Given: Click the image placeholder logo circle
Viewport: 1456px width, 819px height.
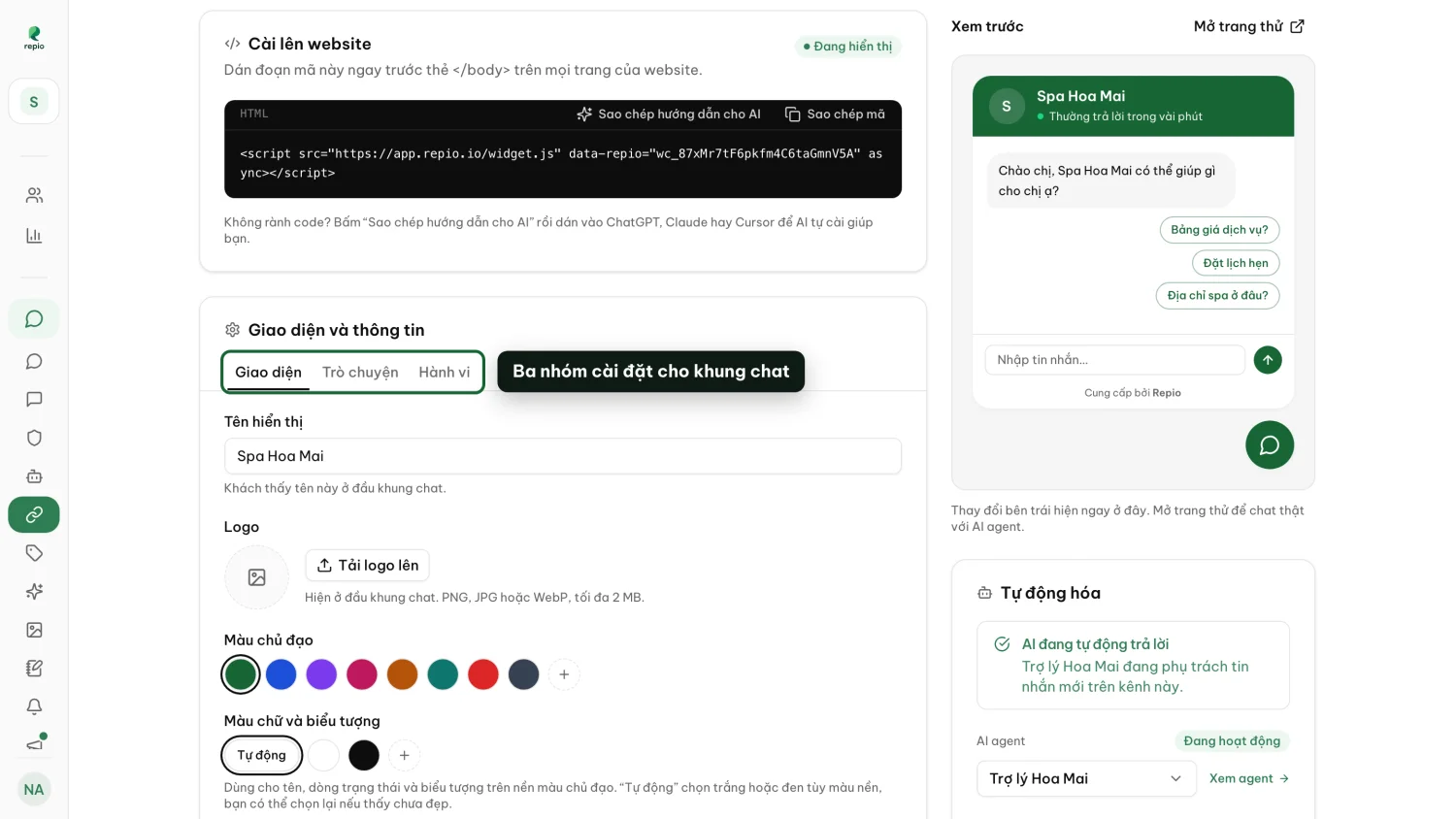Looking at the screenshot, I should tap(256, 577).
